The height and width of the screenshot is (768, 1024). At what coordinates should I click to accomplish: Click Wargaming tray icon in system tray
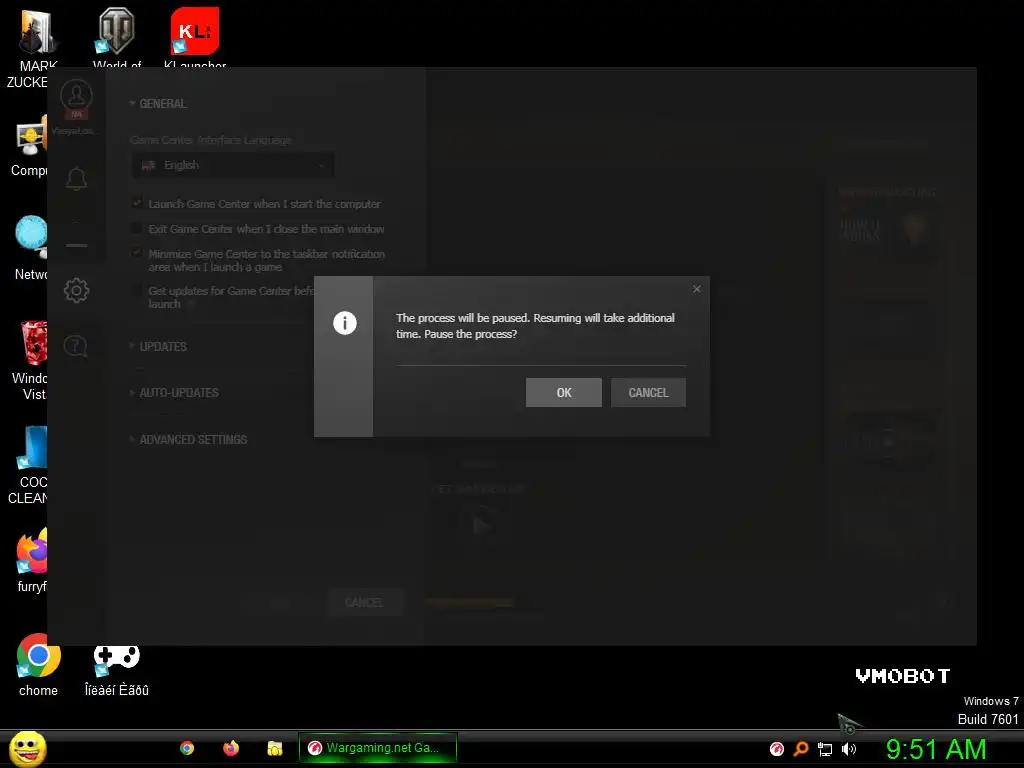click(776, 749)
